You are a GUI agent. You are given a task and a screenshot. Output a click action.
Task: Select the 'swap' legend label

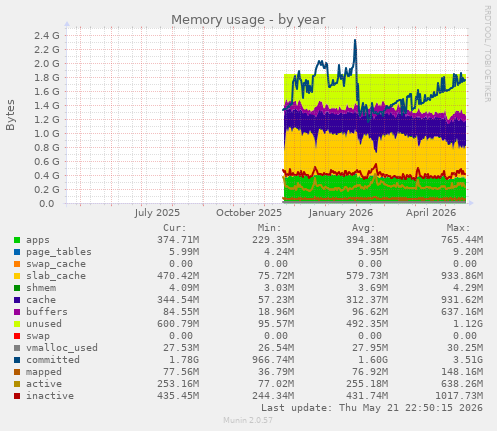pos(38,336)
